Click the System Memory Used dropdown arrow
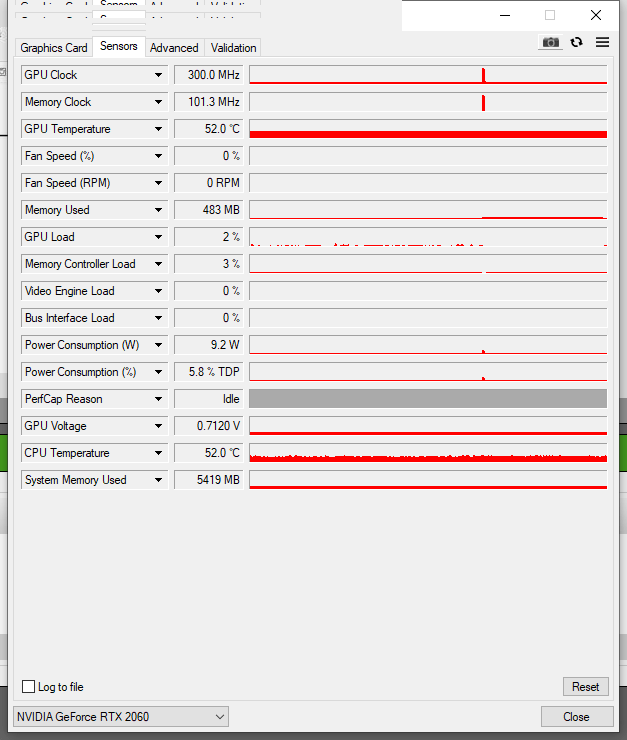627x740 pixels. (158, 480)
